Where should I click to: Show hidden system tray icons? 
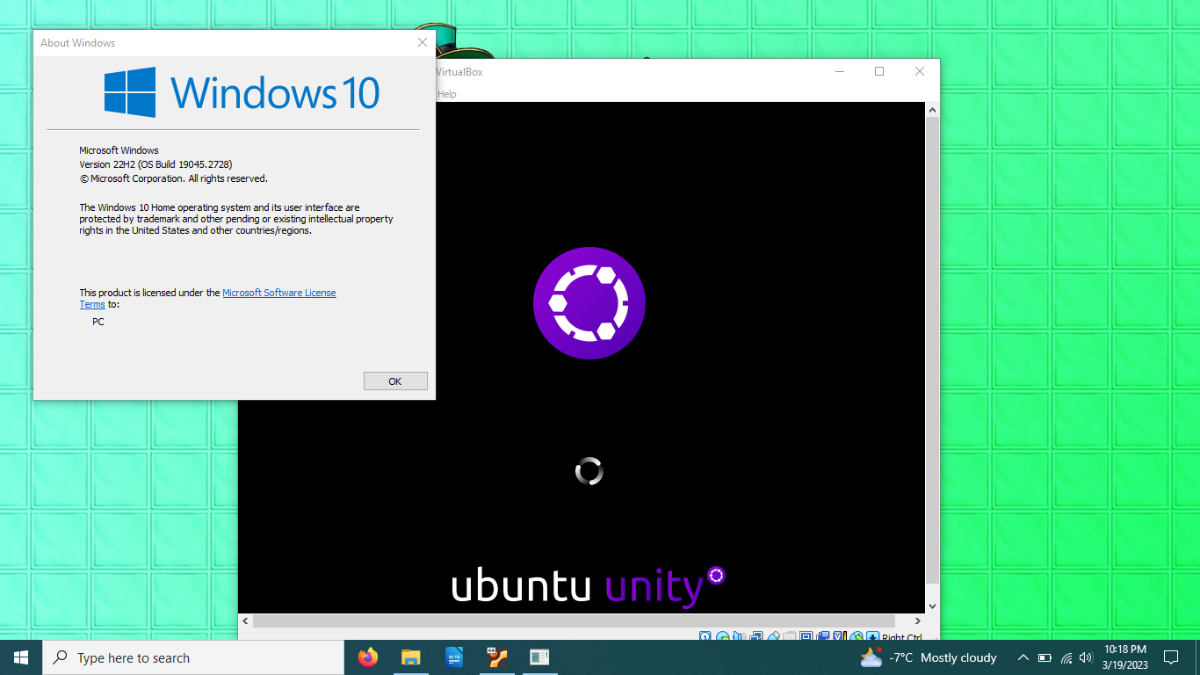(1022, 657)
